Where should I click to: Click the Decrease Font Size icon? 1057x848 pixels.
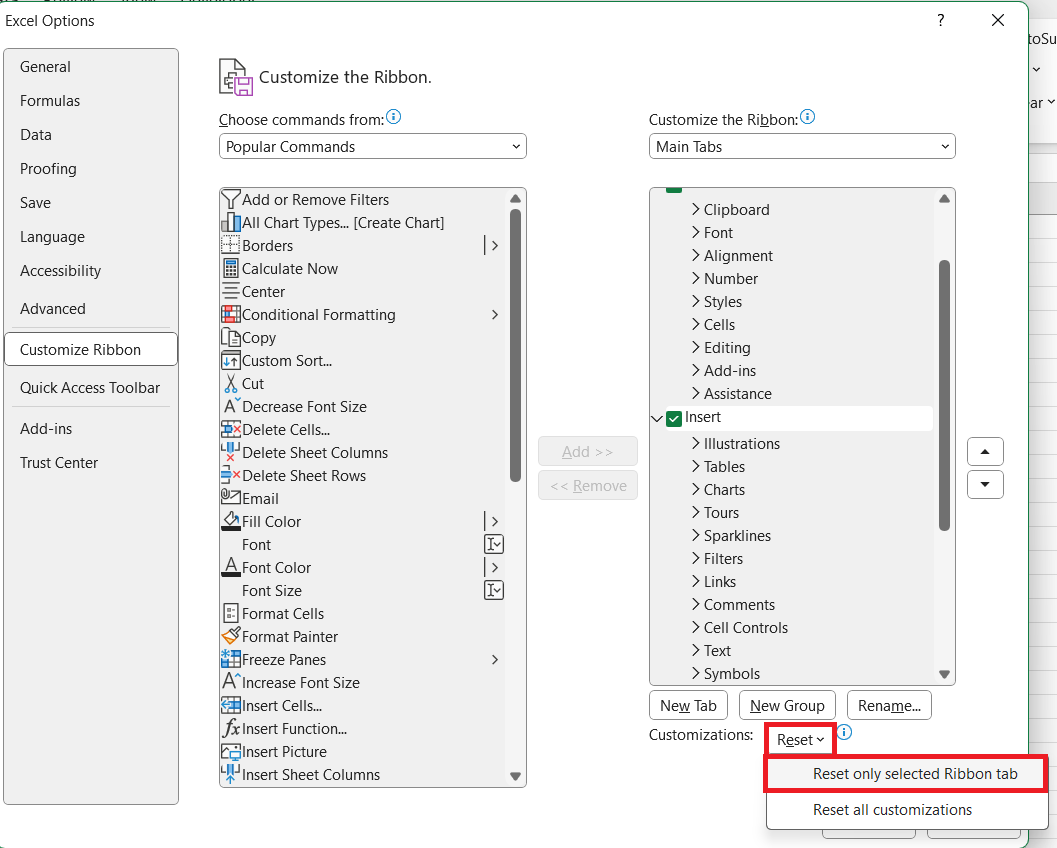click(x=231, y=406)
